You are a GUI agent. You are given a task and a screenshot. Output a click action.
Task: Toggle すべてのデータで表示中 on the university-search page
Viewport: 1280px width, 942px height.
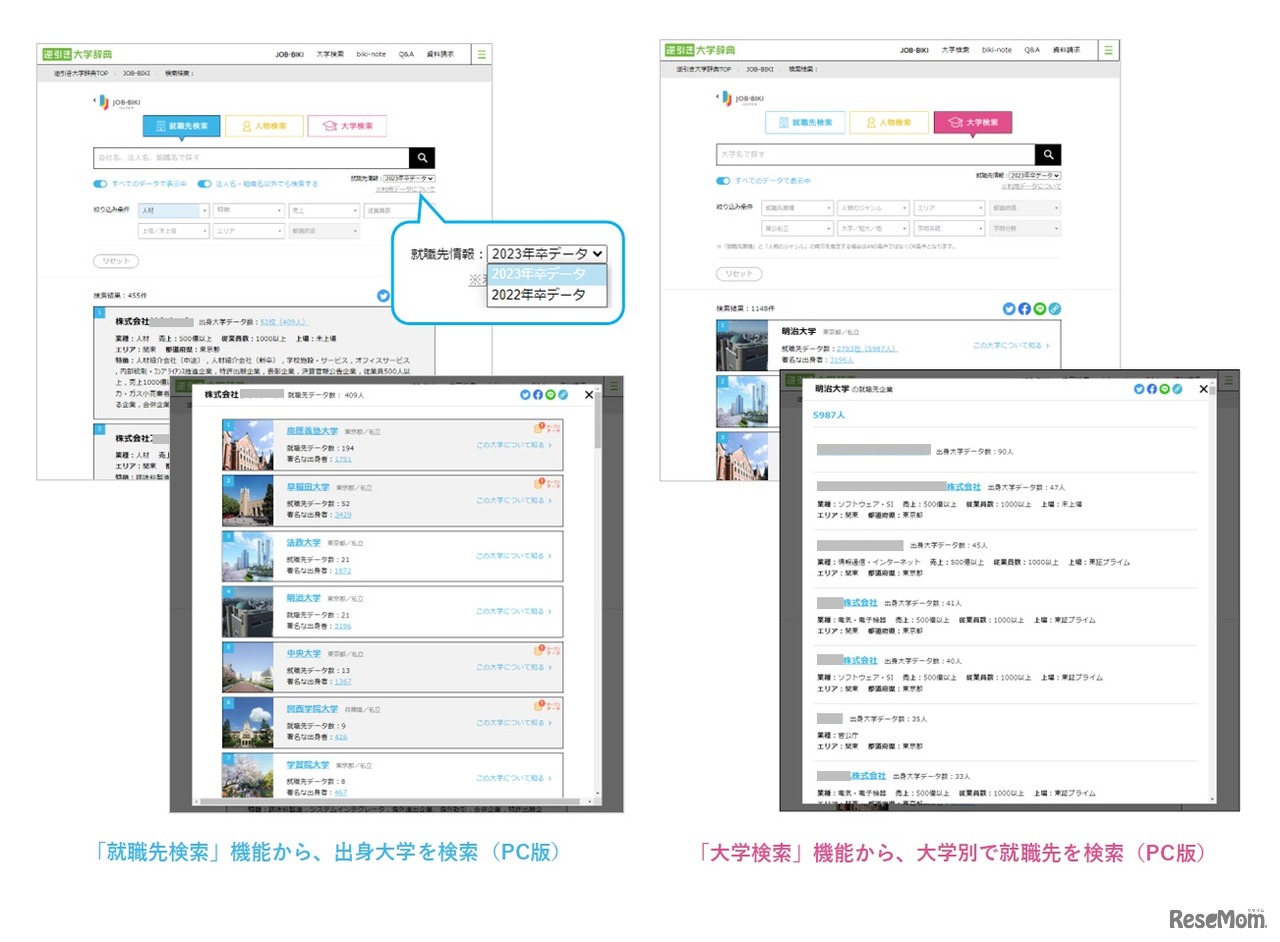coord(723,181)
